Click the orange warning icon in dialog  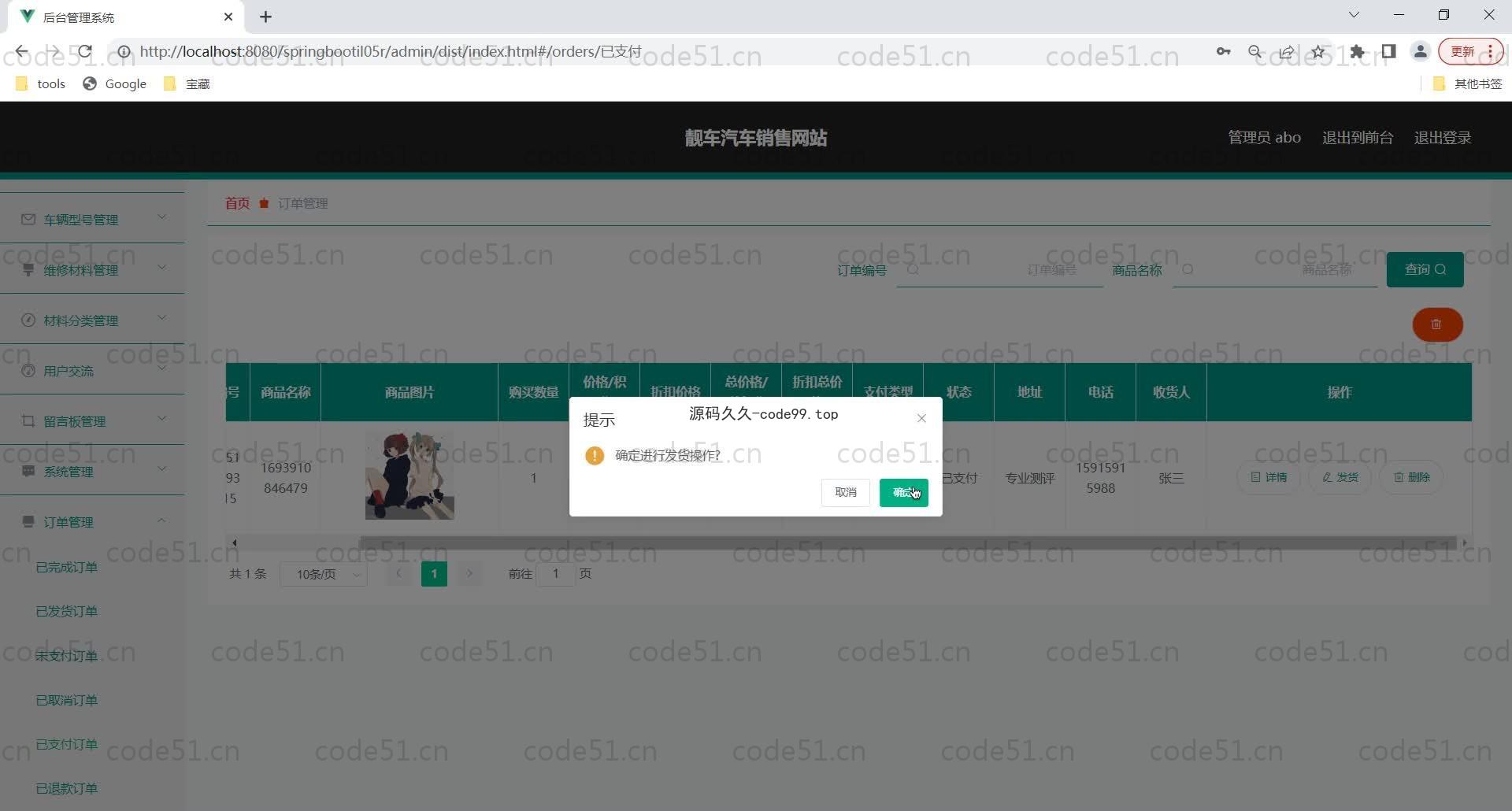click(x=595, y=455)
